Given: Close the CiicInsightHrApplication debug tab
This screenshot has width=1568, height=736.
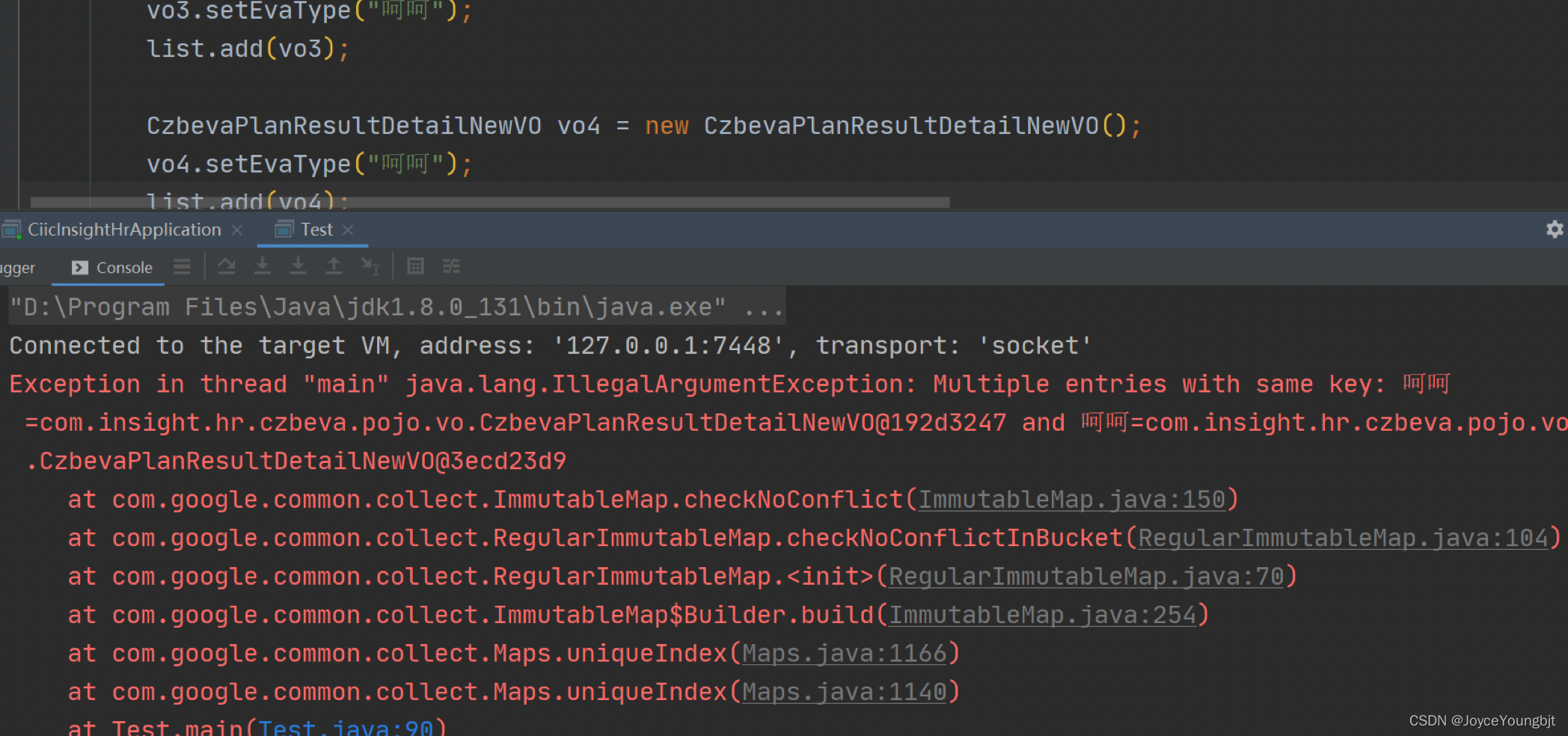Looking at the screenshot, I should 237,230.
